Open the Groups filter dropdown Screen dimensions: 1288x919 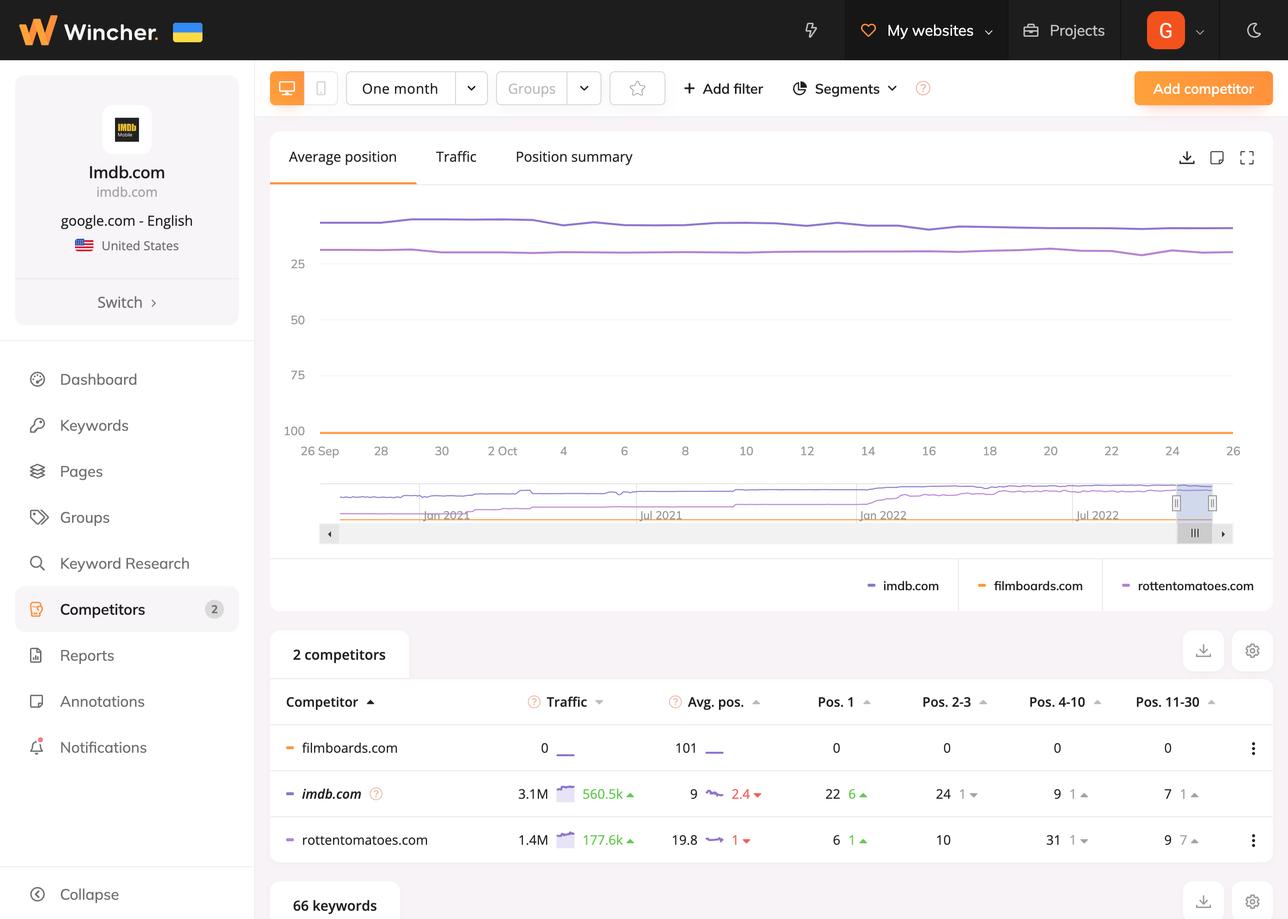583,89
